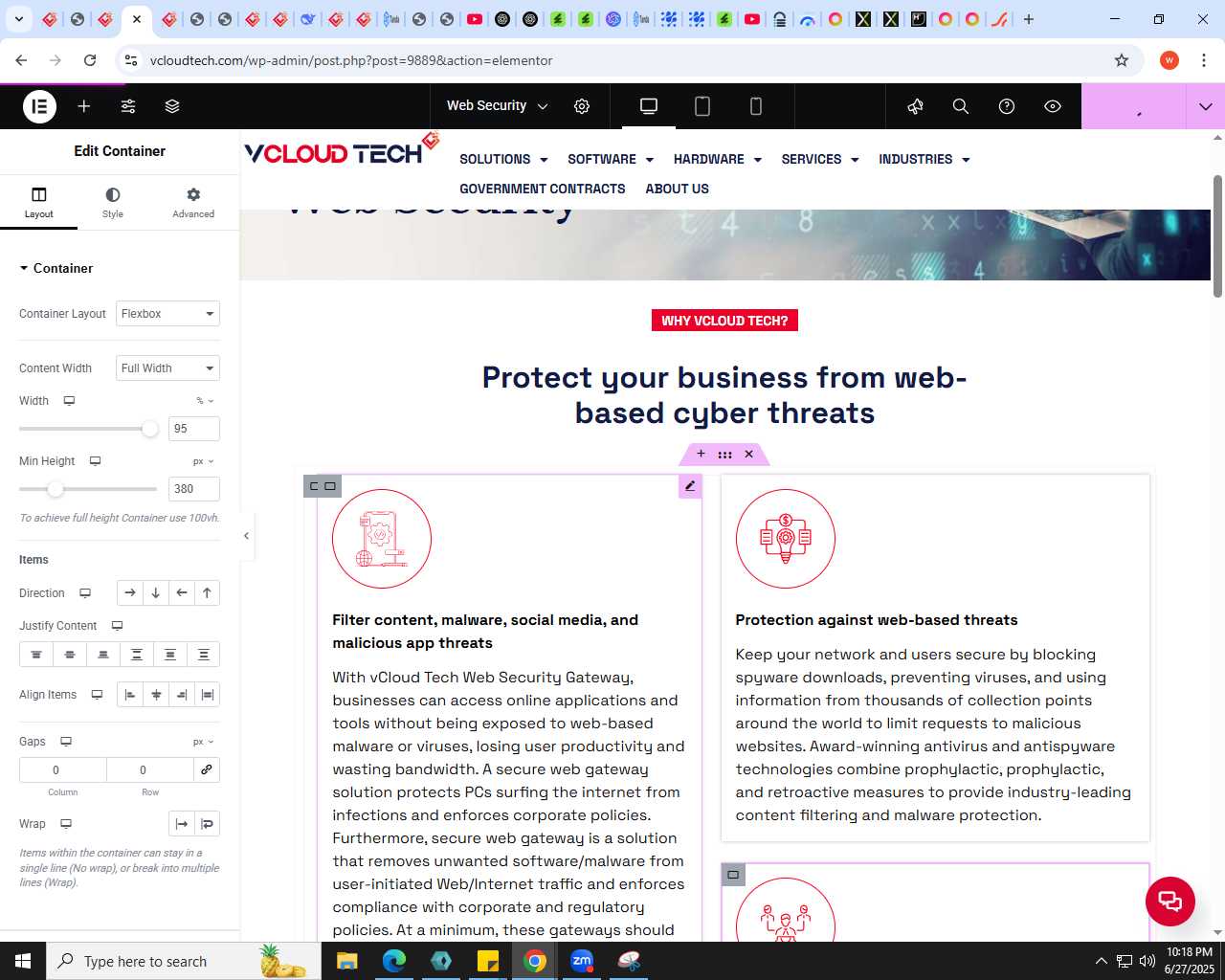Set Justify Content to space between
Screen dimensions: 1225x980
coord(137,655)
